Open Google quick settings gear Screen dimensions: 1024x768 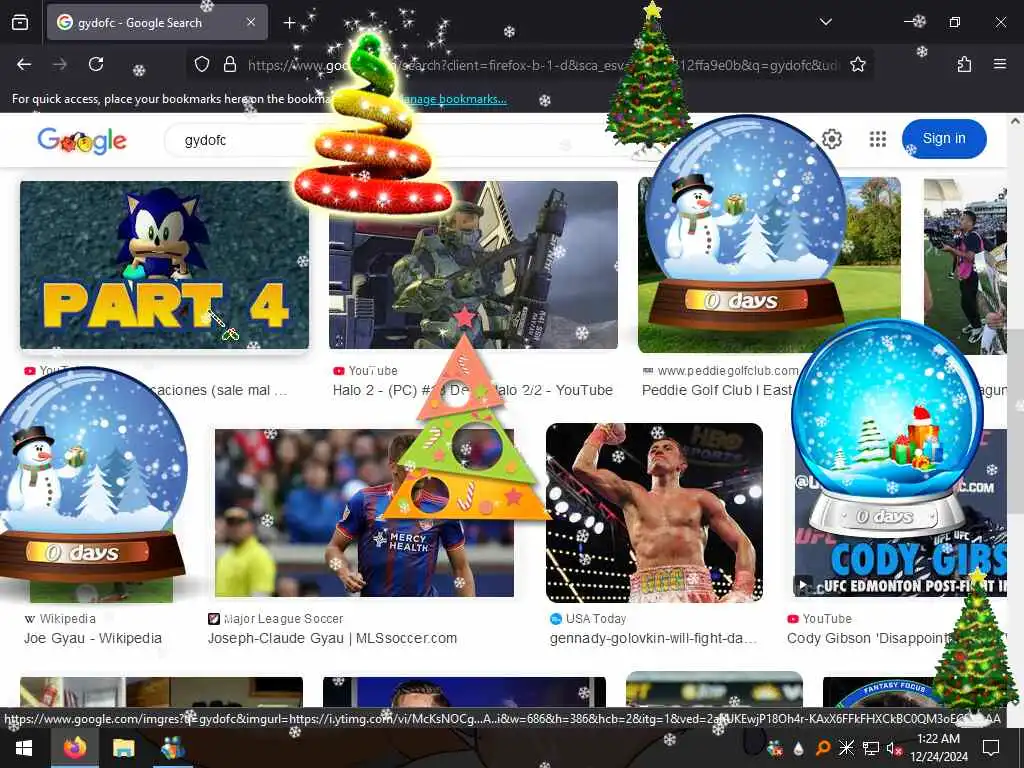click(831, 138)
